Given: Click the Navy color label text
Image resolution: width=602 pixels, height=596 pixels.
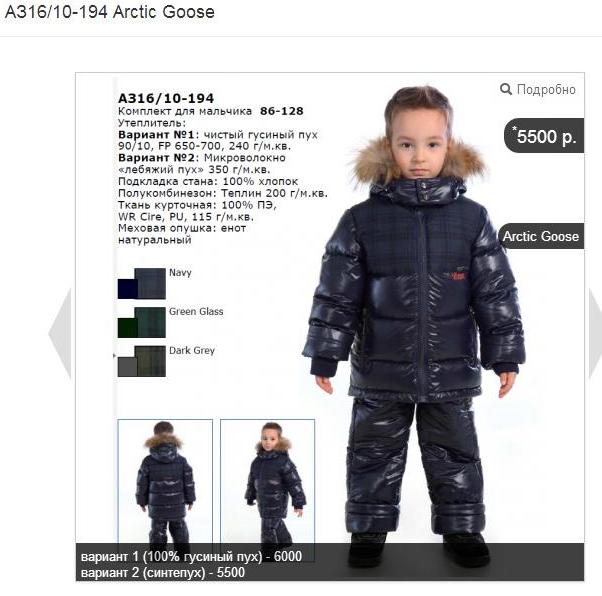Looking at the screenshot, I should (180, 273).
